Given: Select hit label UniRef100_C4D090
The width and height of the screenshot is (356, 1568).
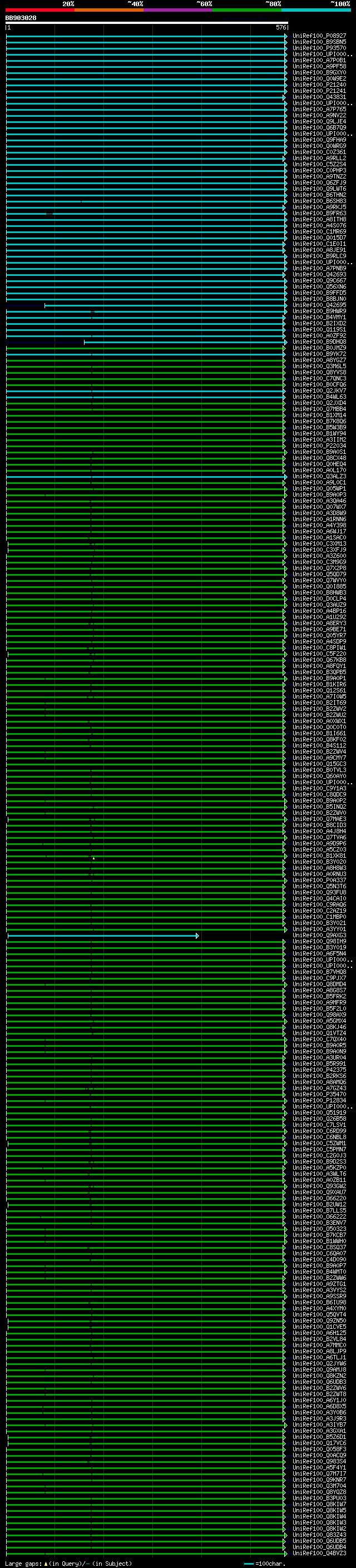Looking at the screenshot, I should pos(319,1259).
